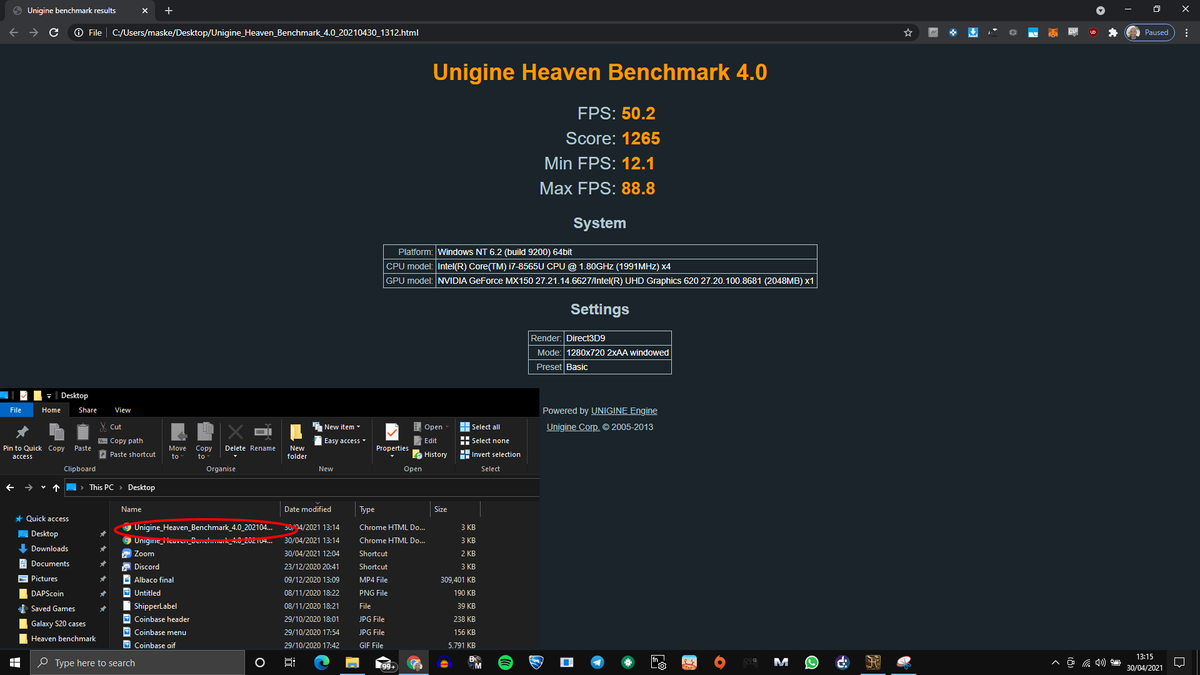Expand the New item dropdown

[337, 426]
